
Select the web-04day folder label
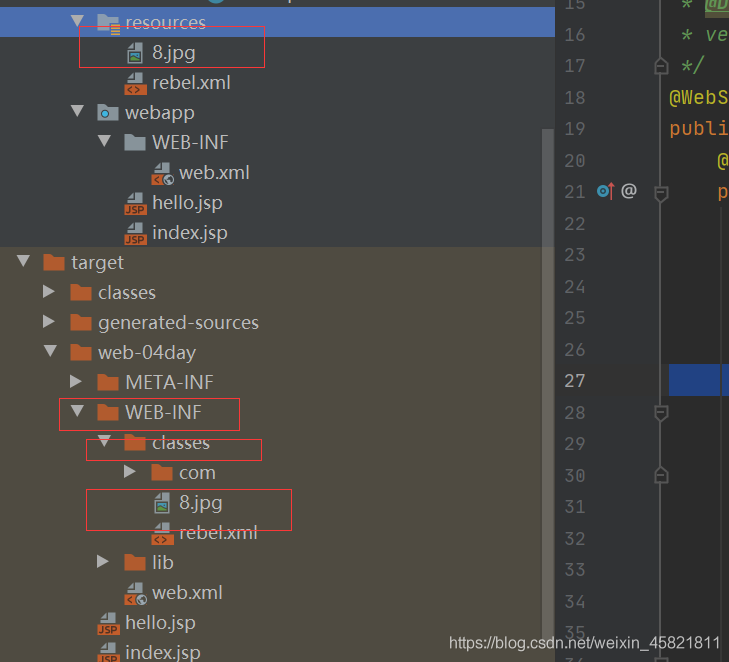pyautogui.click(x=147, y=352)
